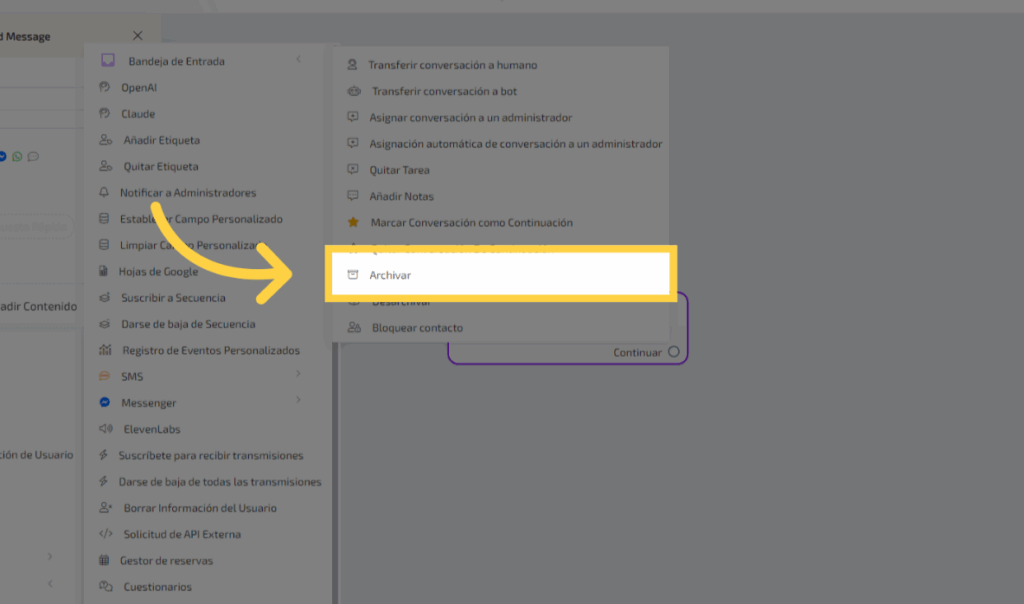The height and width of the screenshot is (604, 1024).
Task: Click the Hojas de Google sheet icon
Action: pyautogui.click(x=104, y=271)
